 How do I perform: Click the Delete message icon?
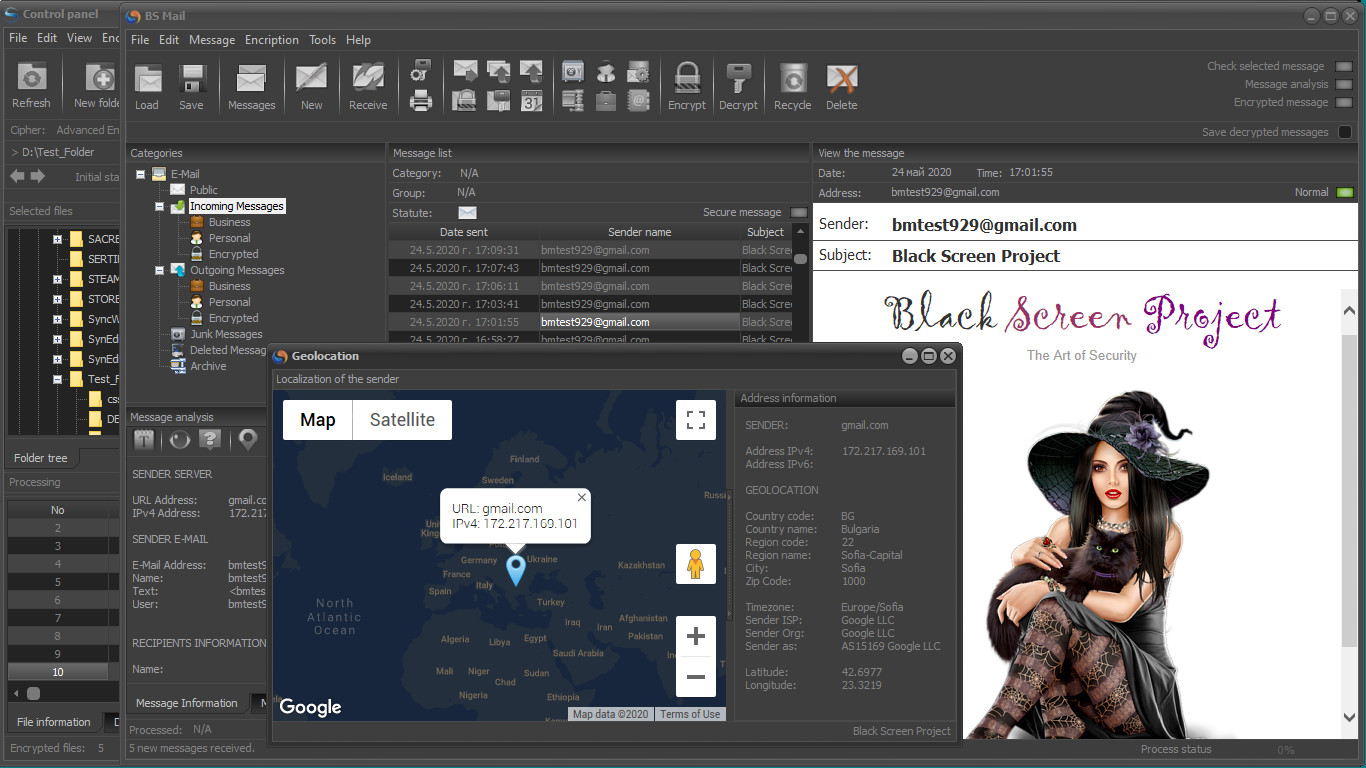[x=841, y=79]
